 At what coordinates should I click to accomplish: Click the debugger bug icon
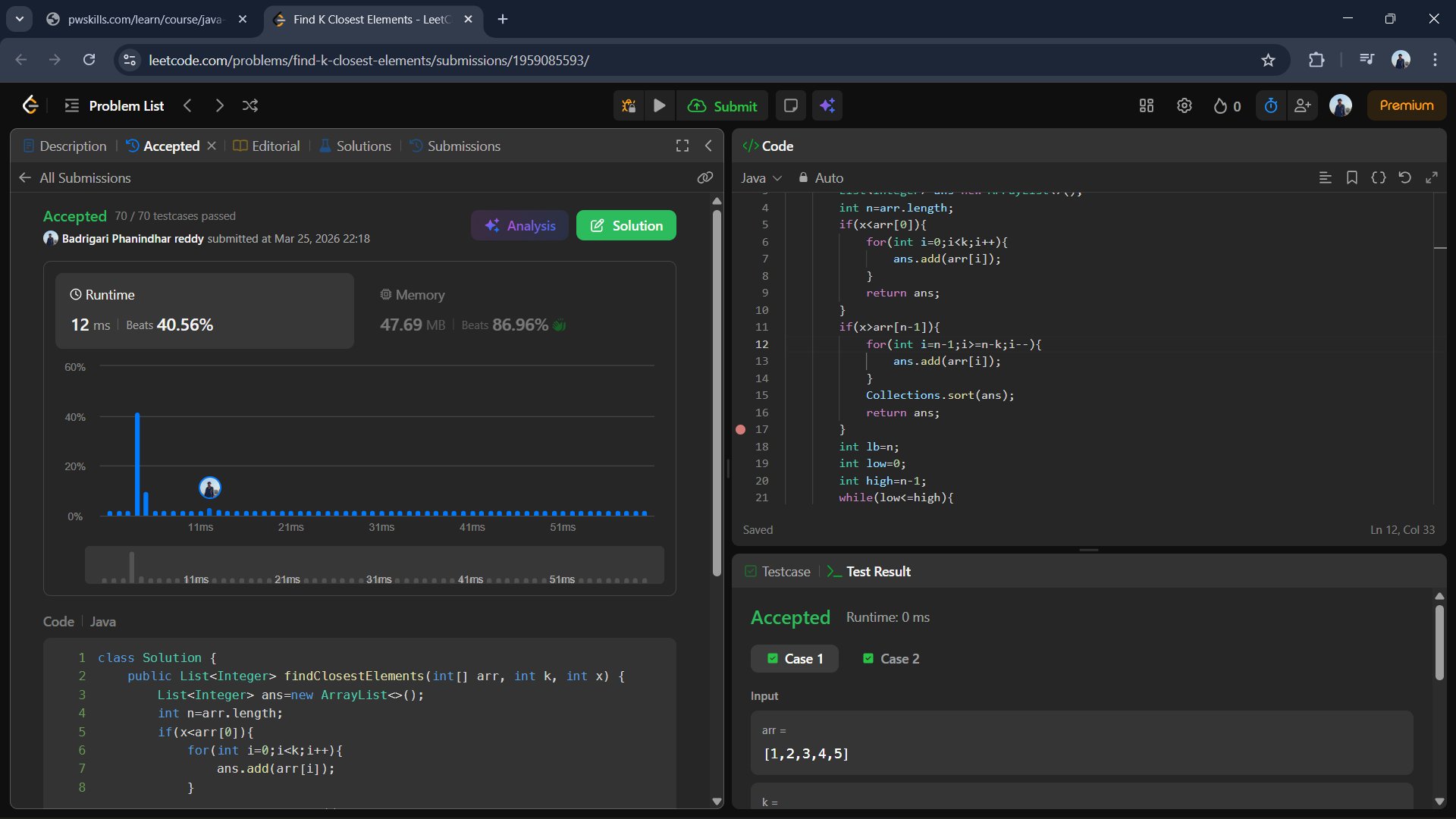click(629, 105)
